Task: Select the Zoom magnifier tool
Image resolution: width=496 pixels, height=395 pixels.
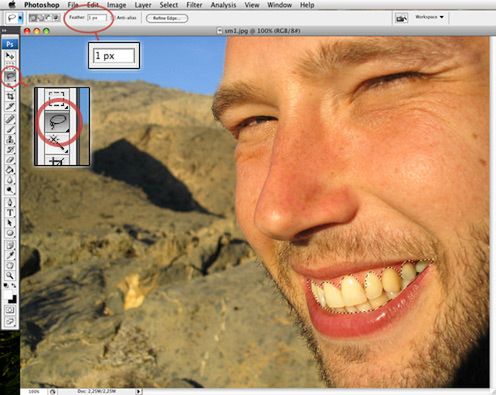Action: click(x=10, y=276)
